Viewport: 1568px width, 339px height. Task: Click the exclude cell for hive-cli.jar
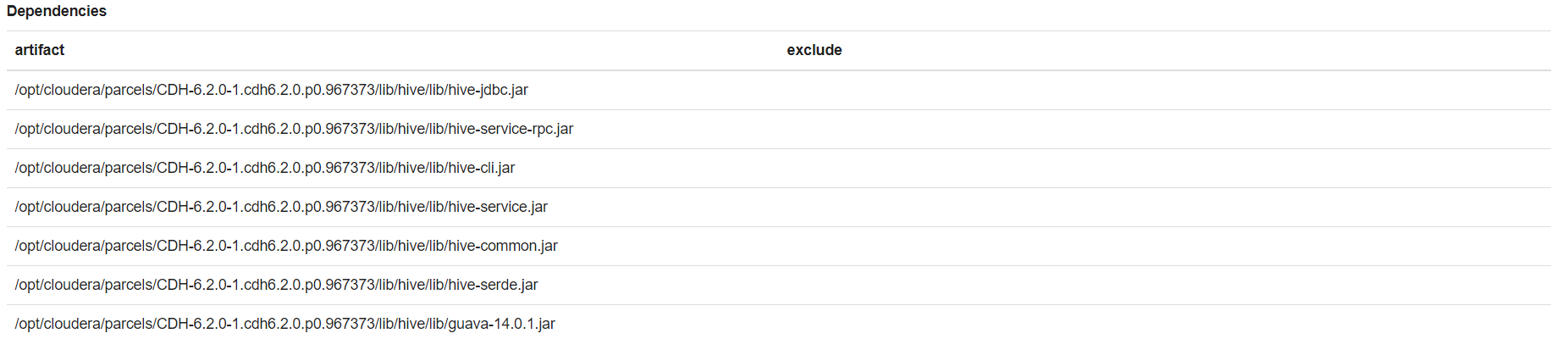coord(1164,168)
